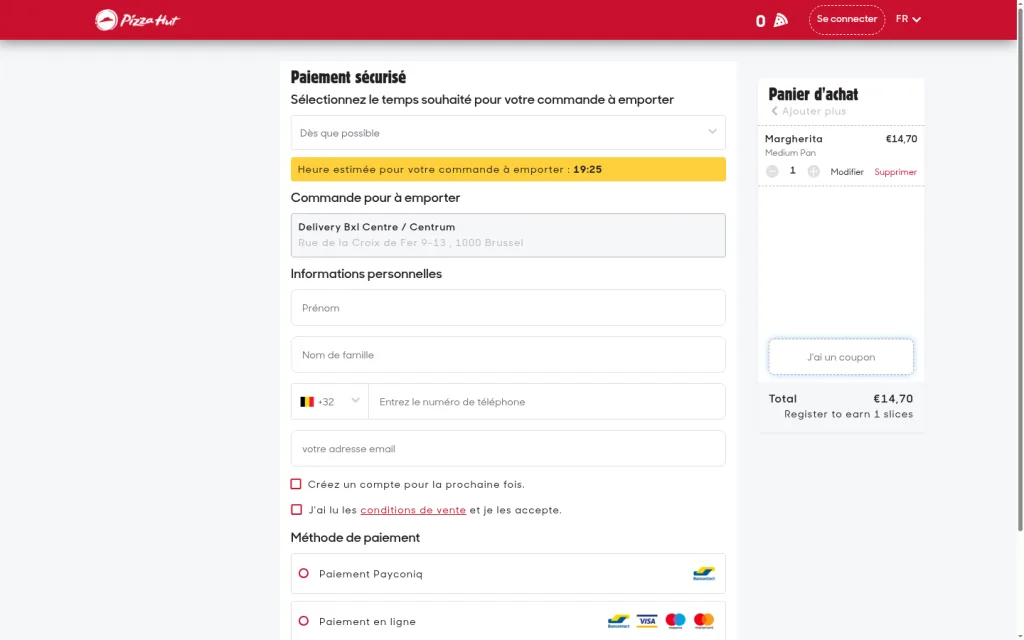Image resolution: width=1024 pixels, height=640 pixels.
Task: Click the Bancontact logo beside Paiement Payconiq
Action: click(704, 574)
